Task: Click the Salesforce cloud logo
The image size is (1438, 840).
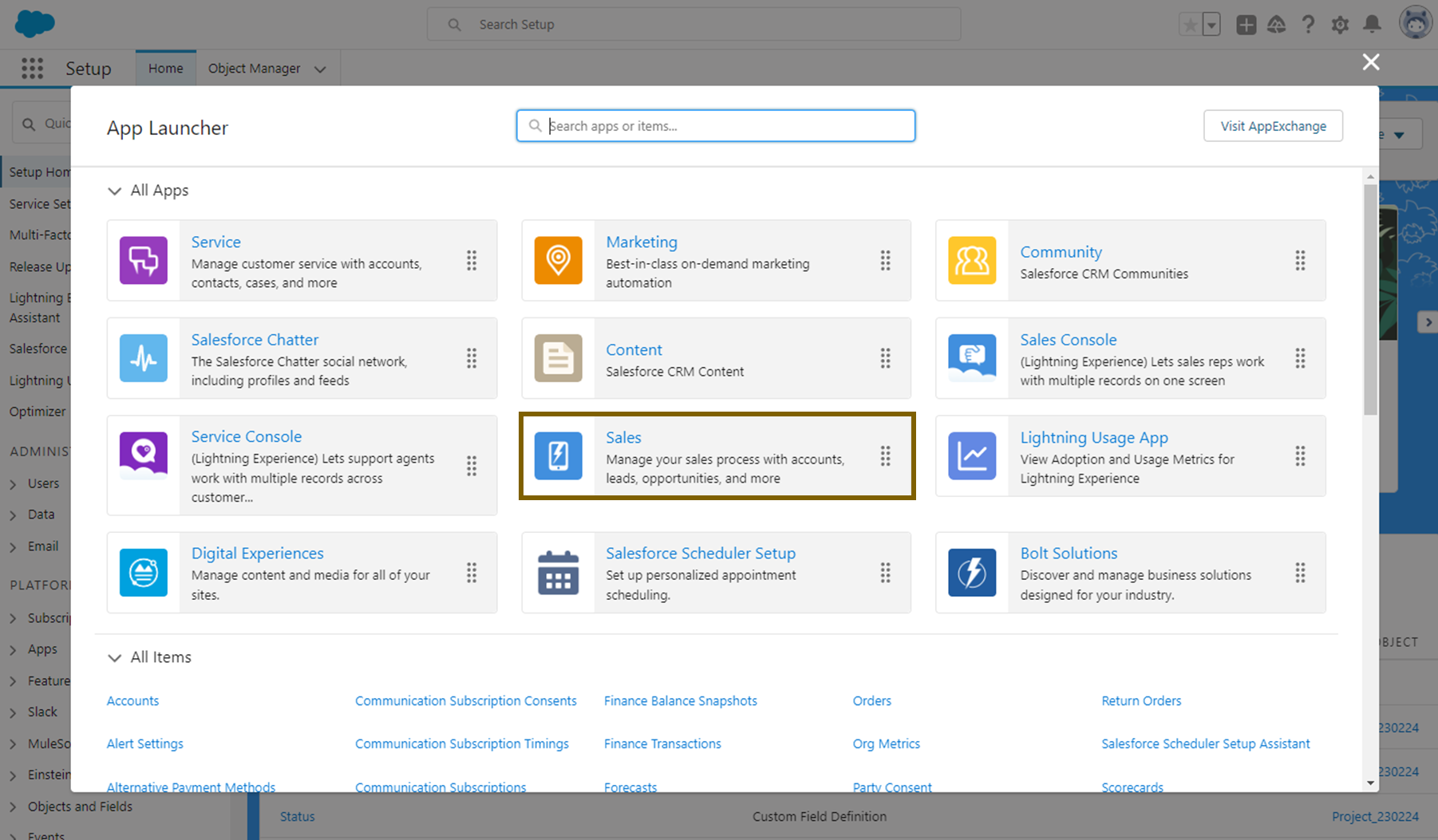Action: 35,24
